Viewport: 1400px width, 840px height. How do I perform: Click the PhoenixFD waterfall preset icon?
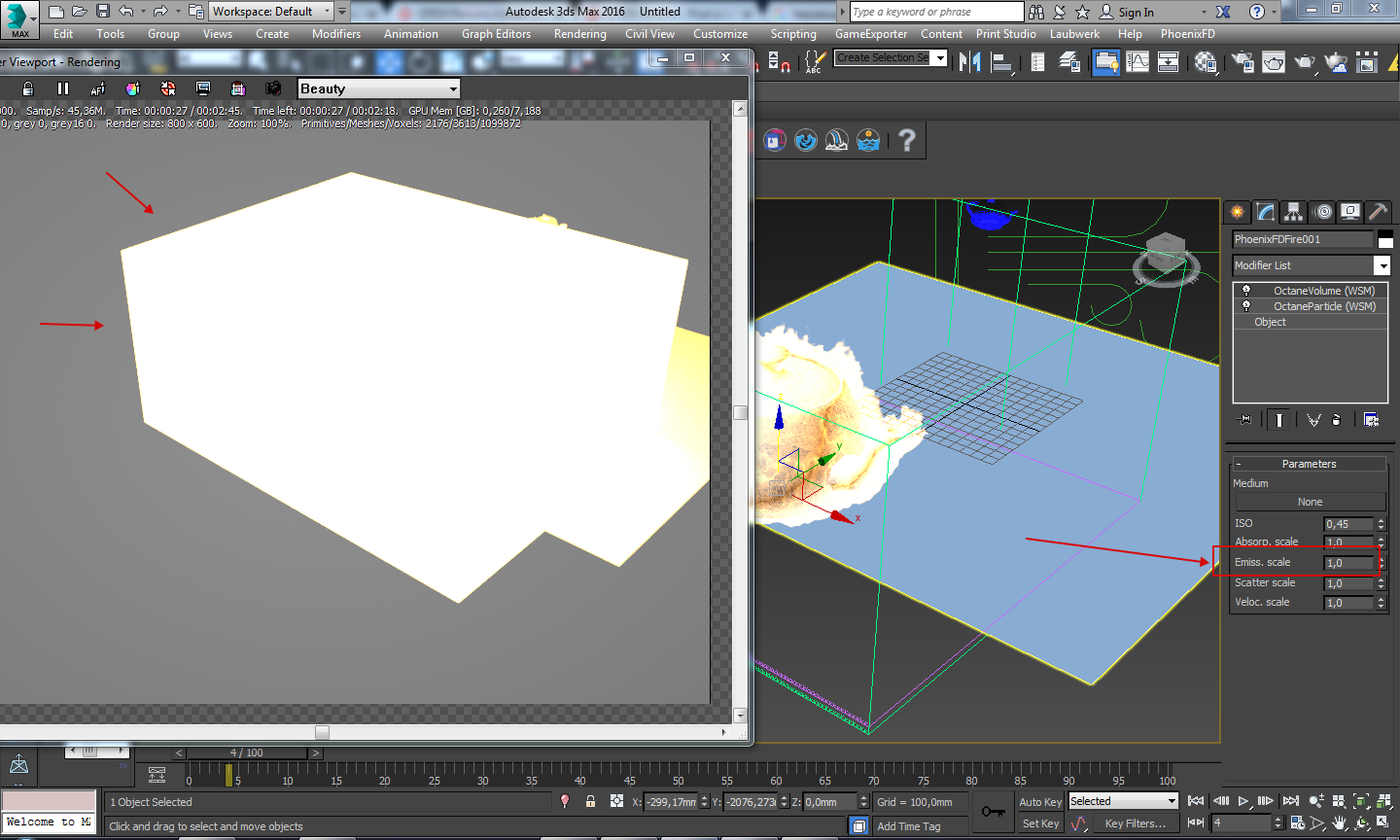pyautogui.click(x=837, y=141)
